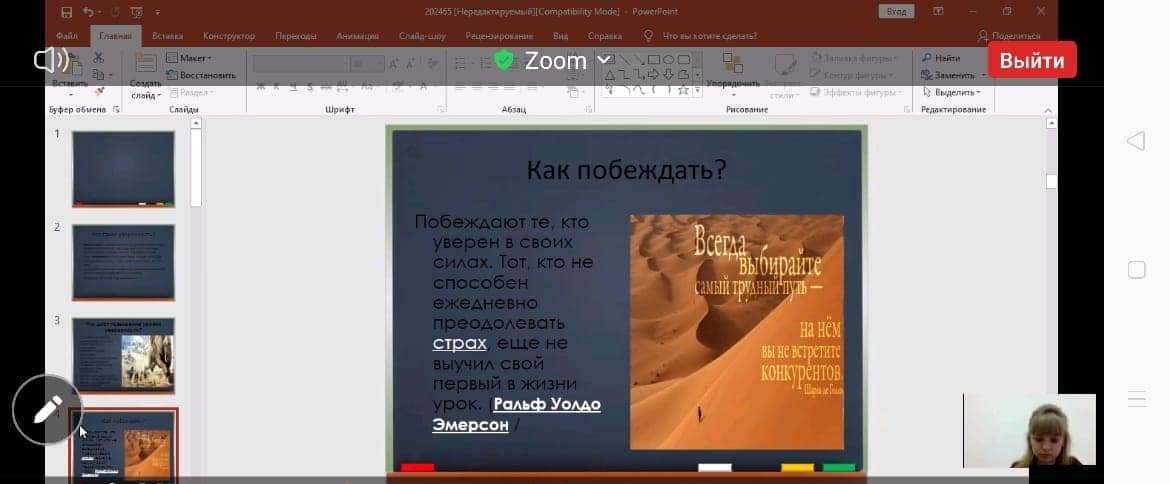Switch to the Вставка ribbon tab
1170x484 pixels.
[x=167, y=36]
